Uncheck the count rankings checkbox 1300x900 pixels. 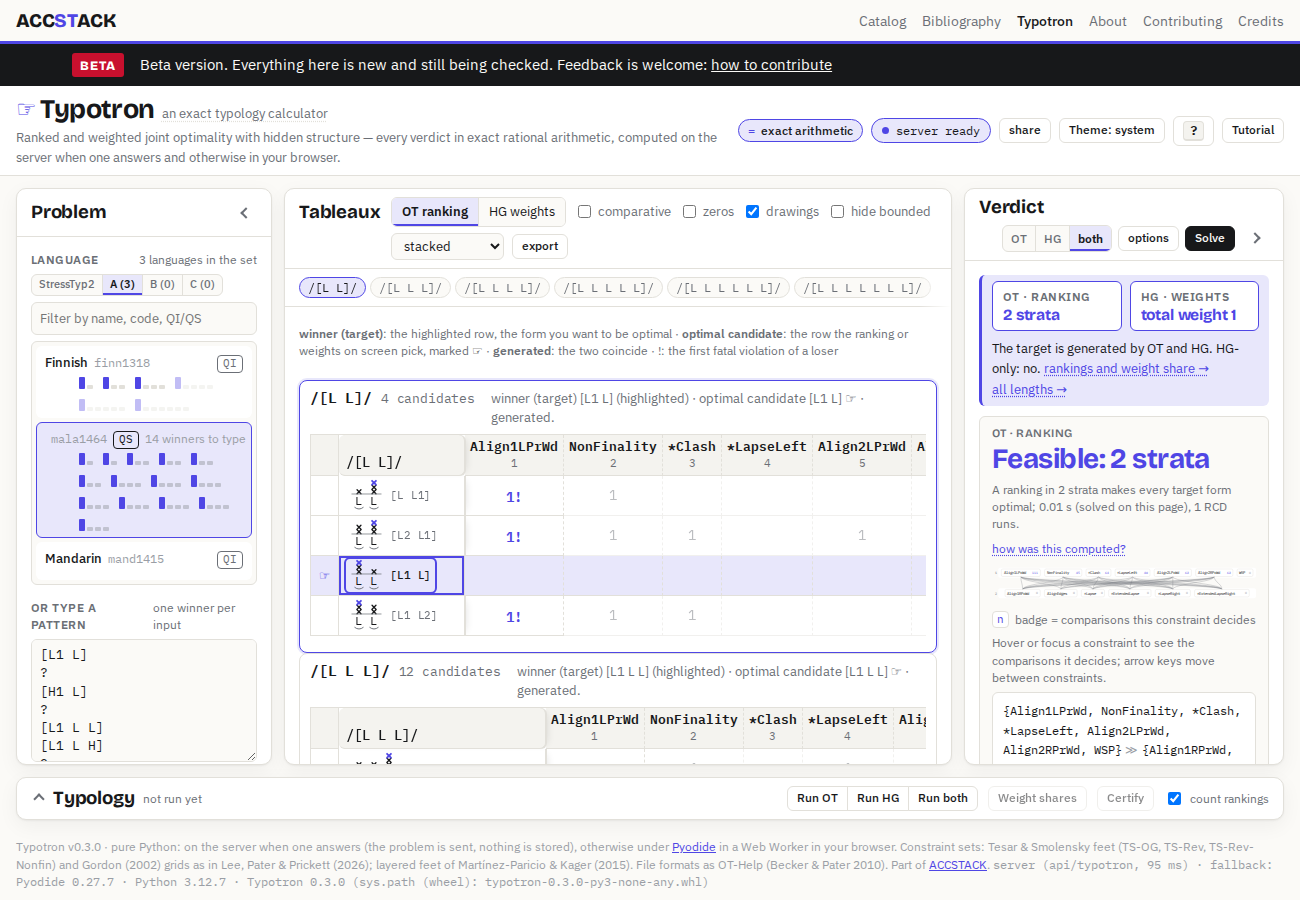point(1175,798)
